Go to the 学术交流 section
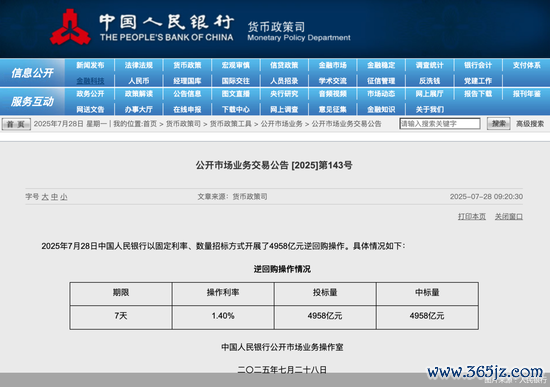This screenshot has width=550, height=387. [x=333, y=81]
